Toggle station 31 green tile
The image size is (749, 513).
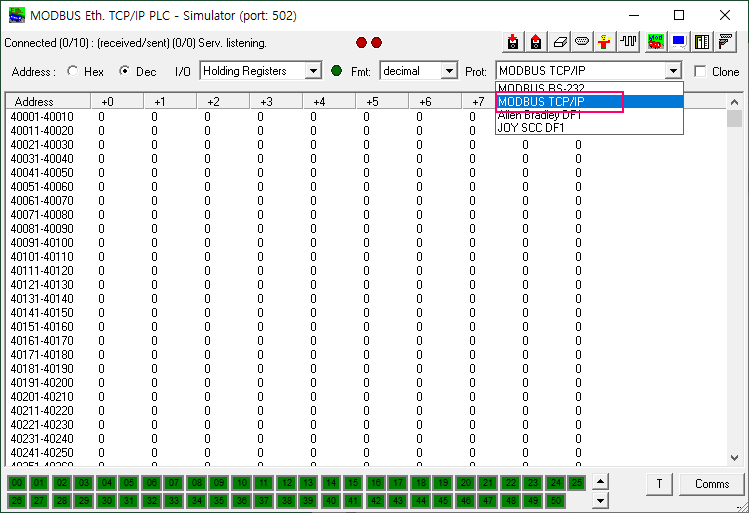(x=129, y=501)
